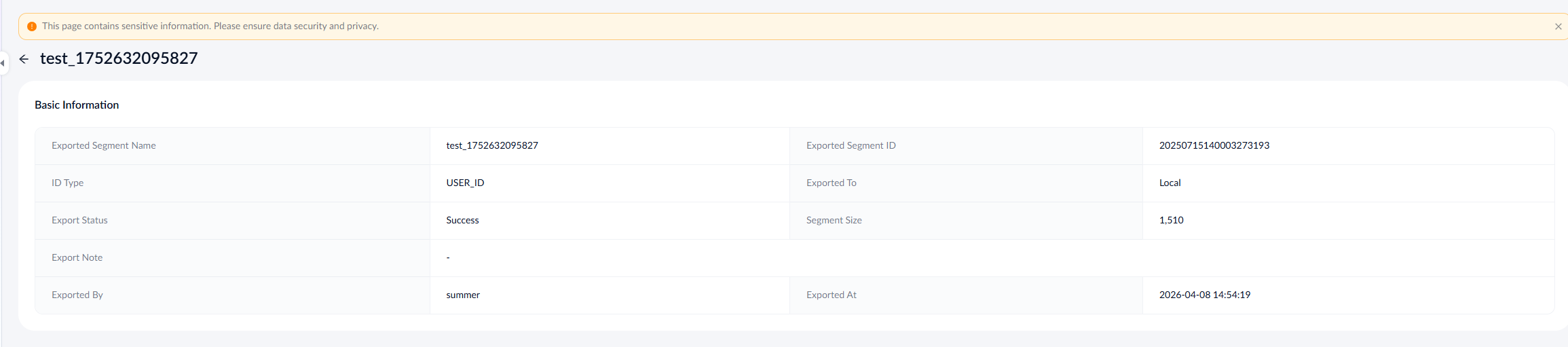Viewport: 1568px width, 347px height.
Task: Expand the collapsed sidebar handle
Action: pos(3,63)
